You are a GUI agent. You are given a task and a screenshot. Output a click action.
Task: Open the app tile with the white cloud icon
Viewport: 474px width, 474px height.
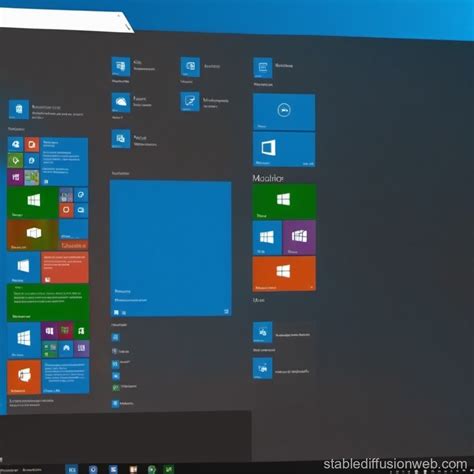[121, 103]
